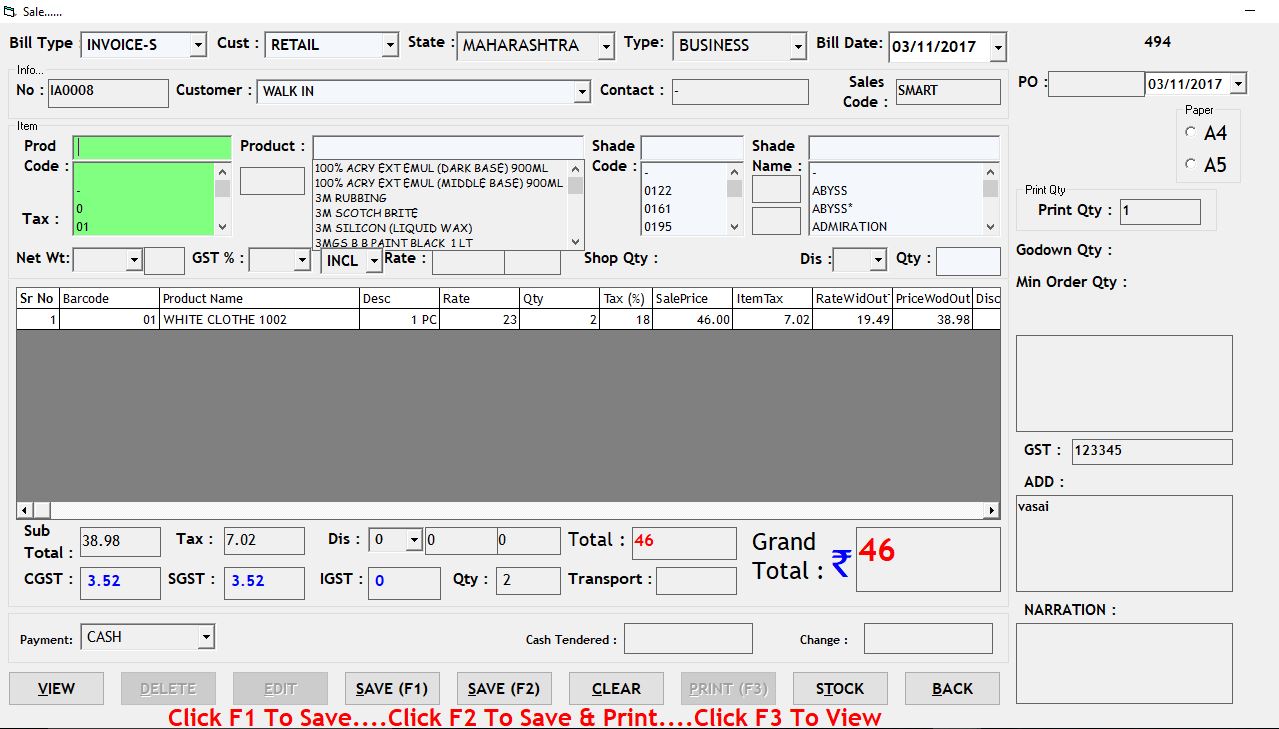Expand the Customer dropdown showing WALK IN
This screenshot has width=1279, height=729.
point(582,92)
